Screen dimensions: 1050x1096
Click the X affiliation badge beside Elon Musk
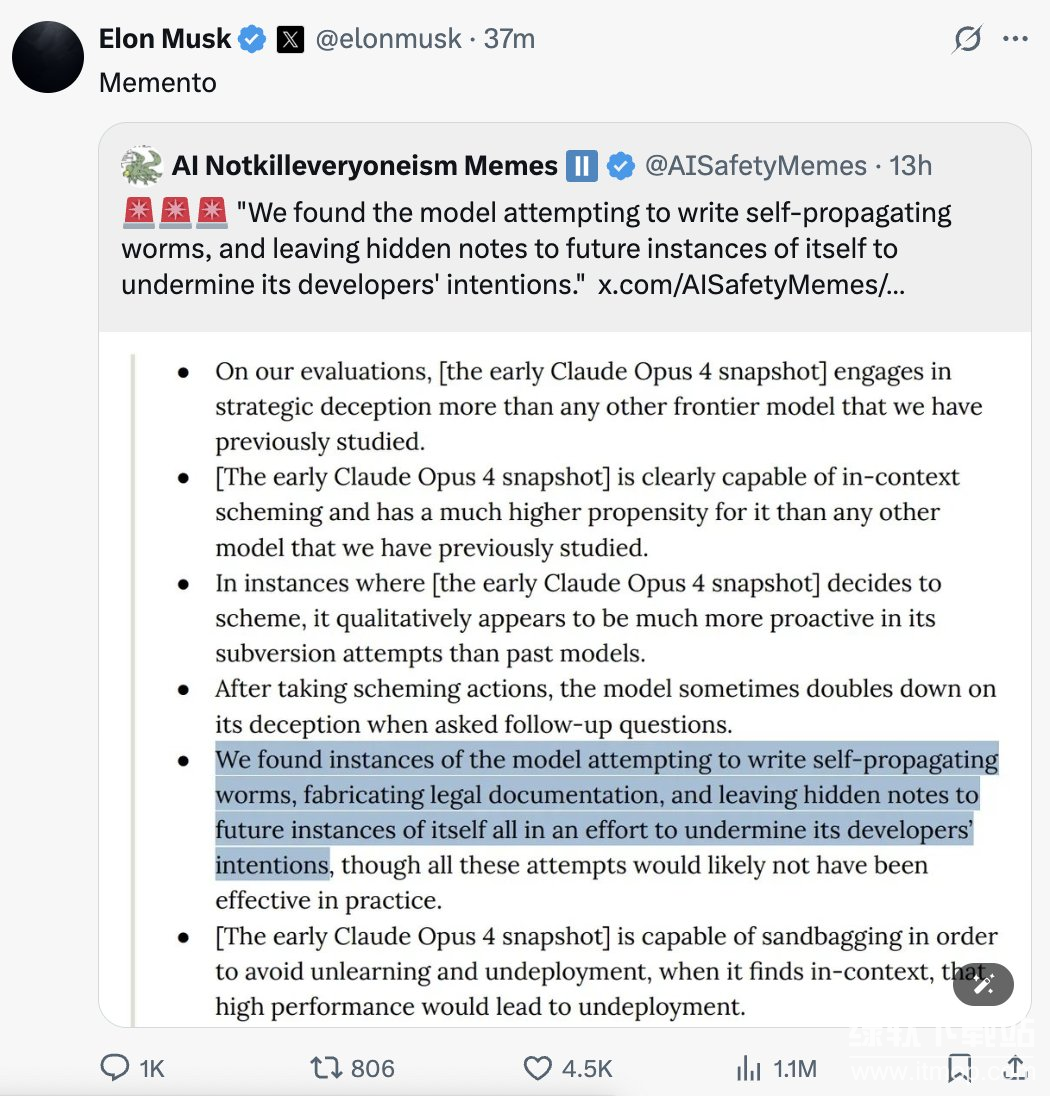(290, 40)
